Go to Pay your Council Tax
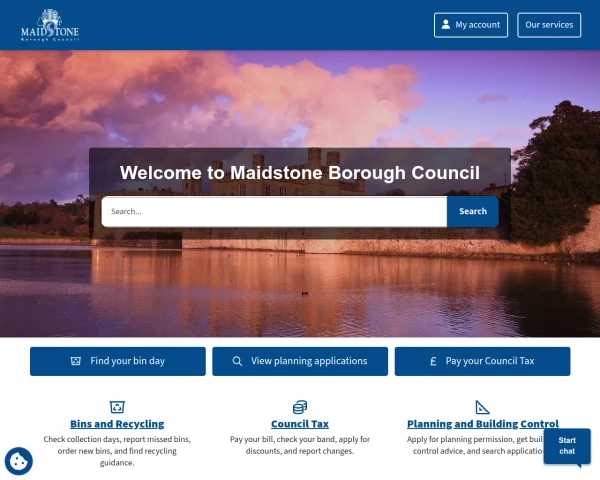The height and width of the screenshot is (480, 600). click(482, 361)
